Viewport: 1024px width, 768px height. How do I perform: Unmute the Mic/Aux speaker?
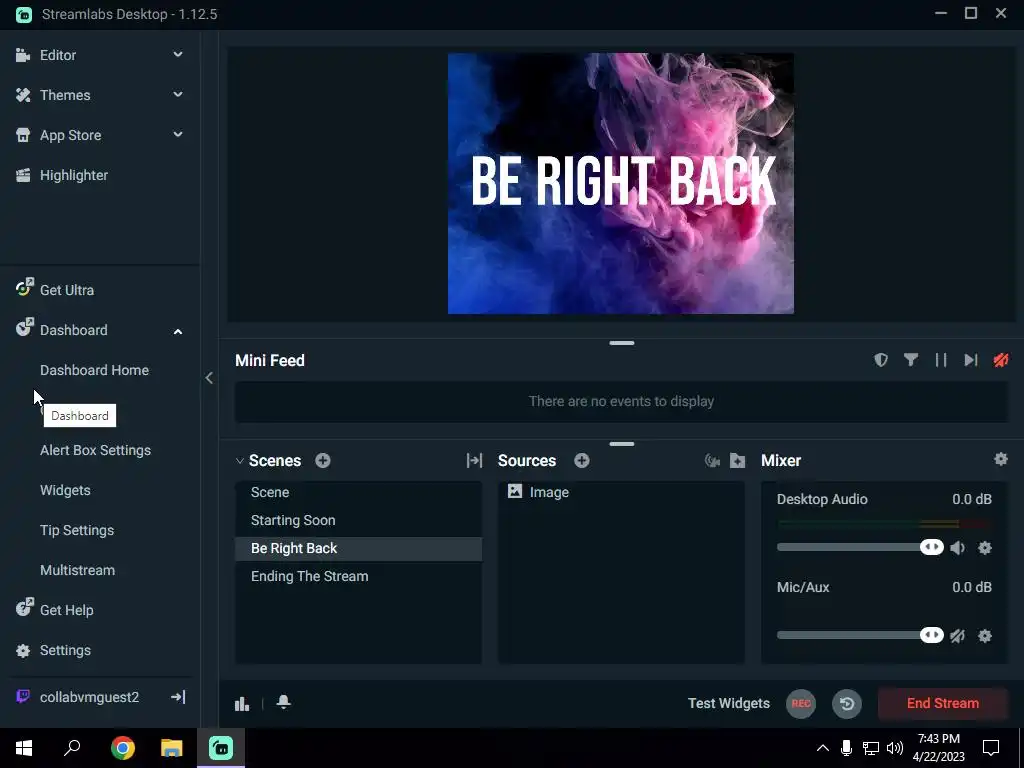click(958, 635)
